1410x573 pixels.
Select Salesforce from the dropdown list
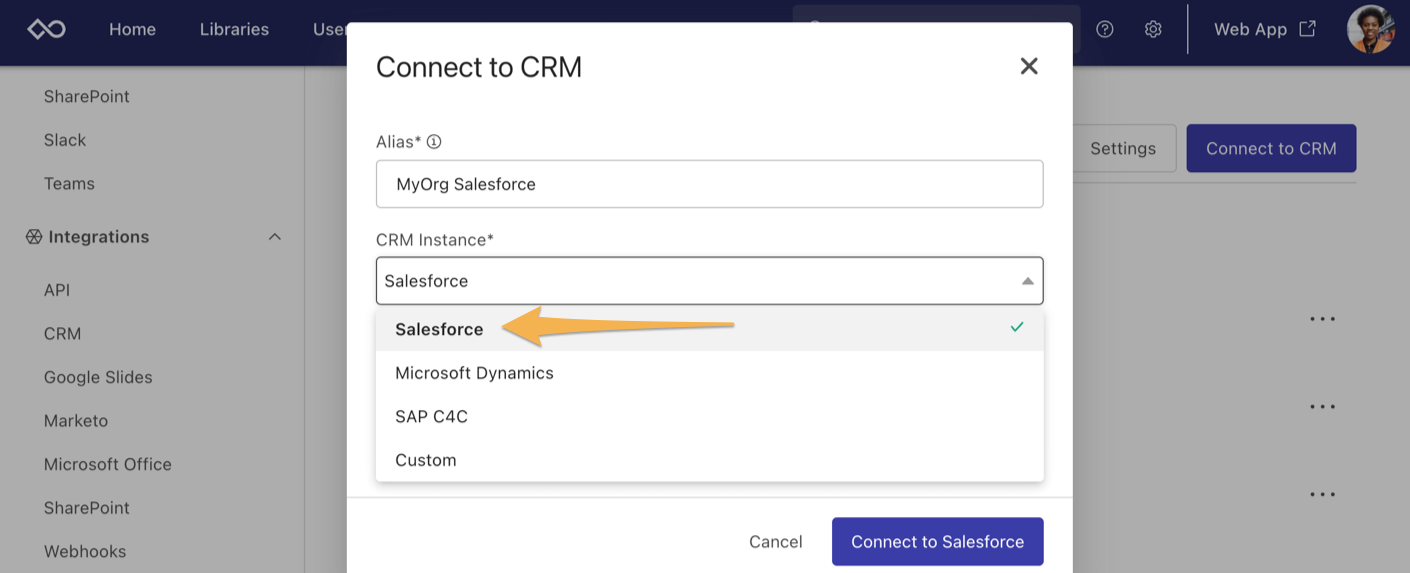pyautogui.click(x=709, y=329)
